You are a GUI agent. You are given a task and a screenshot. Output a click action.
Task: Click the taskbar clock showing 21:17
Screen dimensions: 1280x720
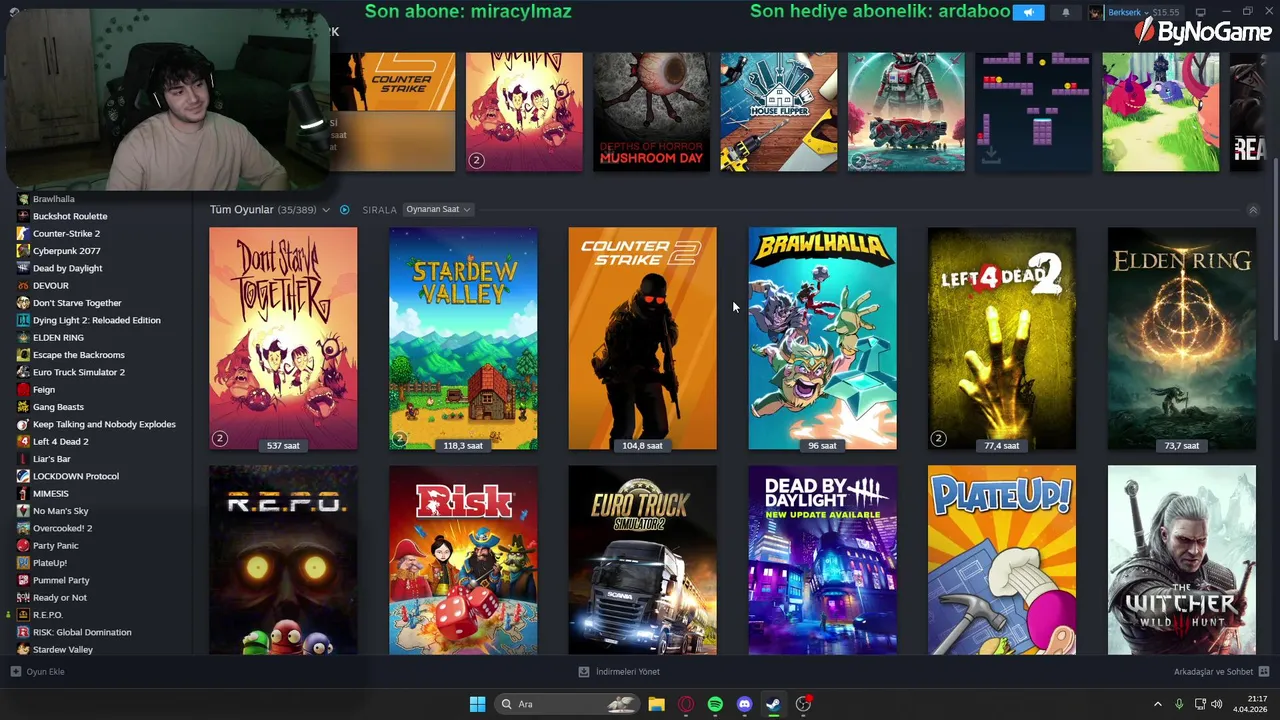tap(1250, 704)
